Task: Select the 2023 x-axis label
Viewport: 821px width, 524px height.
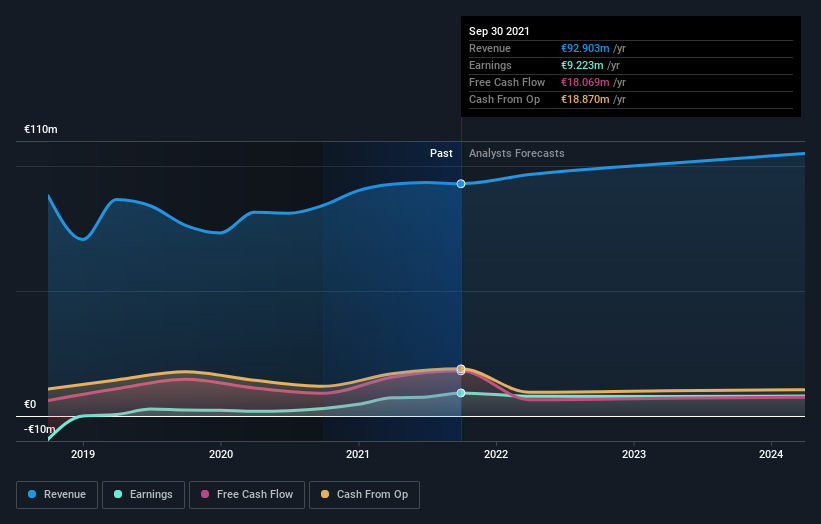Action: click(x=634, y=454)
